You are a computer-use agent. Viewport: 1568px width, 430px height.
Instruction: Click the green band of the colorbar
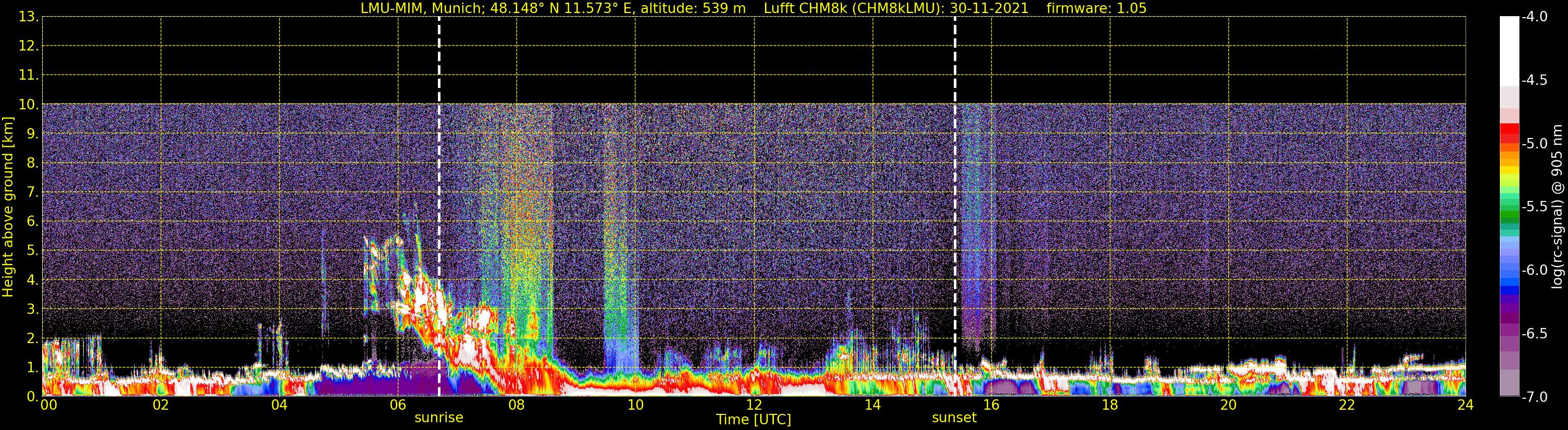pos(1510,213)
